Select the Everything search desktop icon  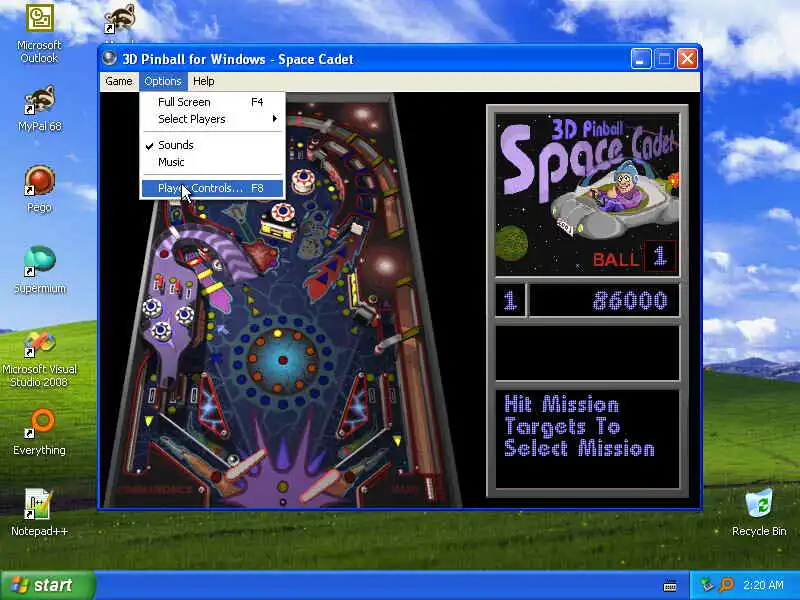(39, 432)
